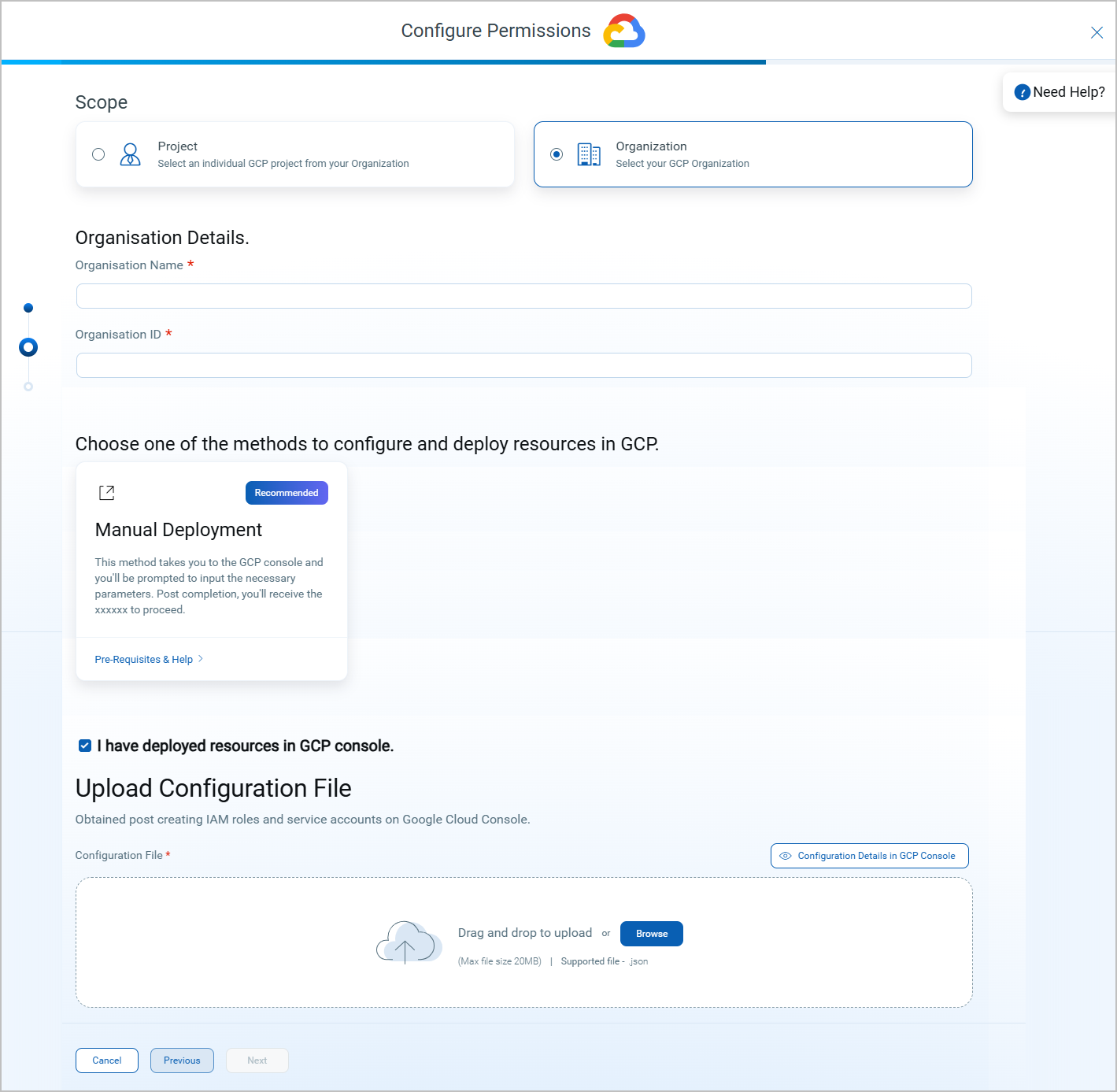
Task: Uncheck 'I have deployed resources in GCP console'
Action: [x=84, y=746]
